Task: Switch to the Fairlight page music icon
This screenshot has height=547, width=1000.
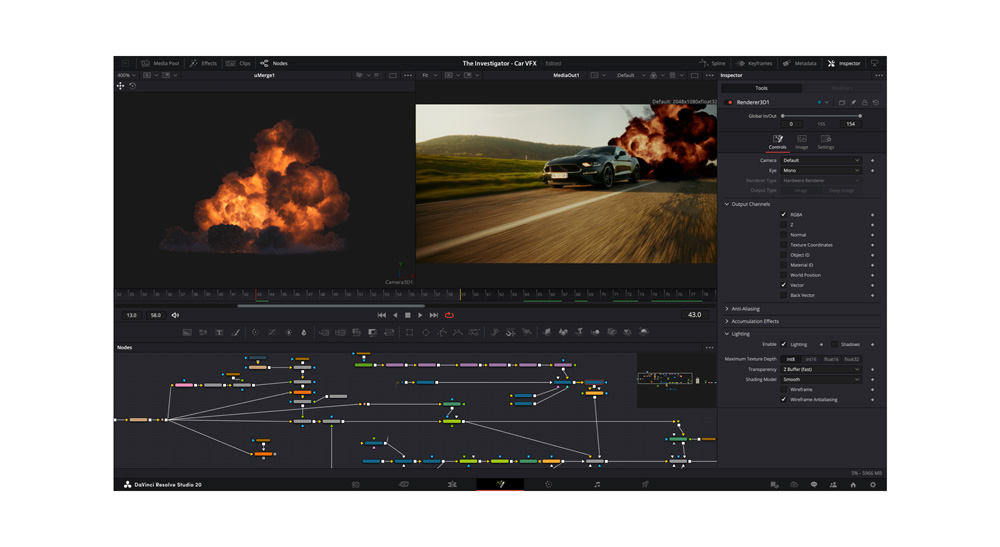Action: (x=597, y=484)
